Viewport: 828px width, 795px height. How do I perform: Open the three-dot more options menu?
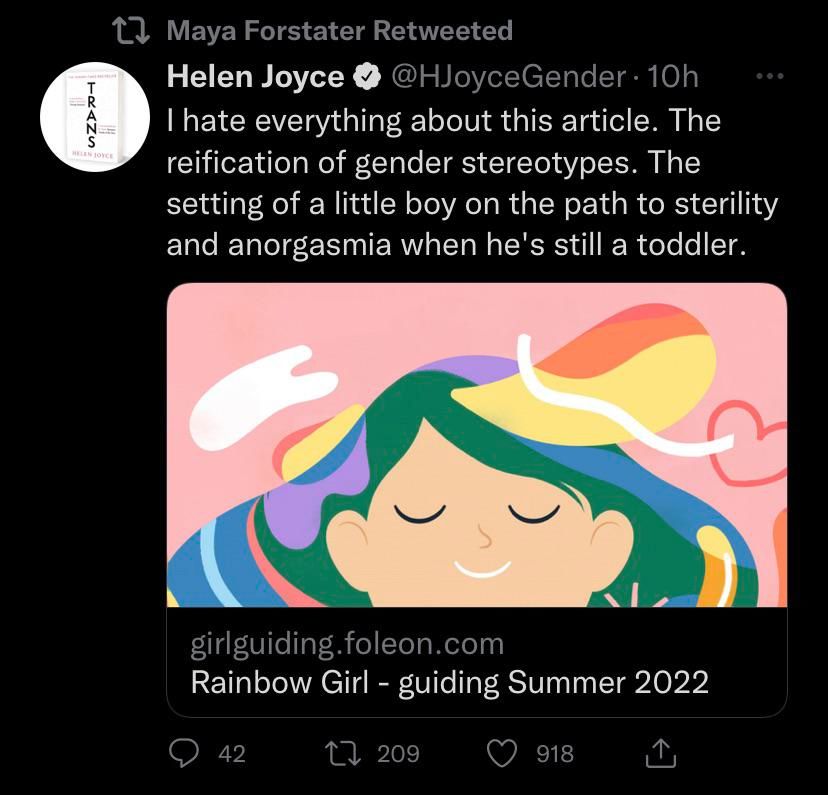(770, 77)
